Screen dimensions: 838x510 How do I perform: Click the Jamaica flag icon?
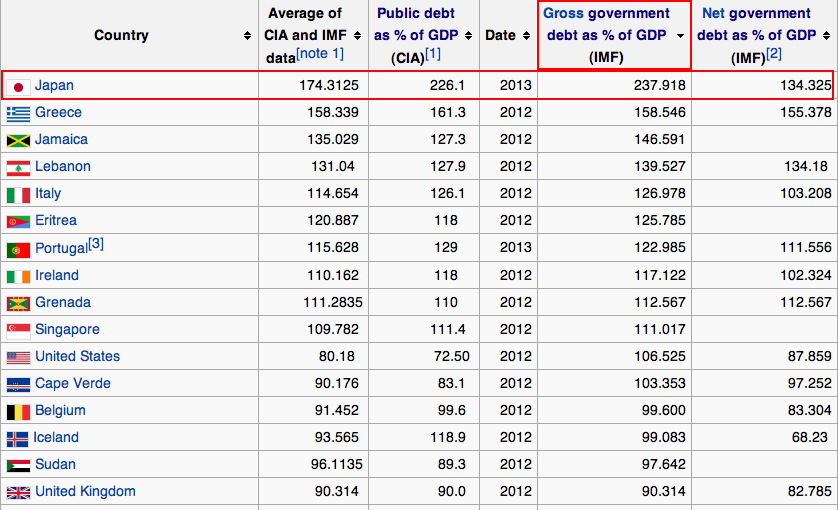18,140
